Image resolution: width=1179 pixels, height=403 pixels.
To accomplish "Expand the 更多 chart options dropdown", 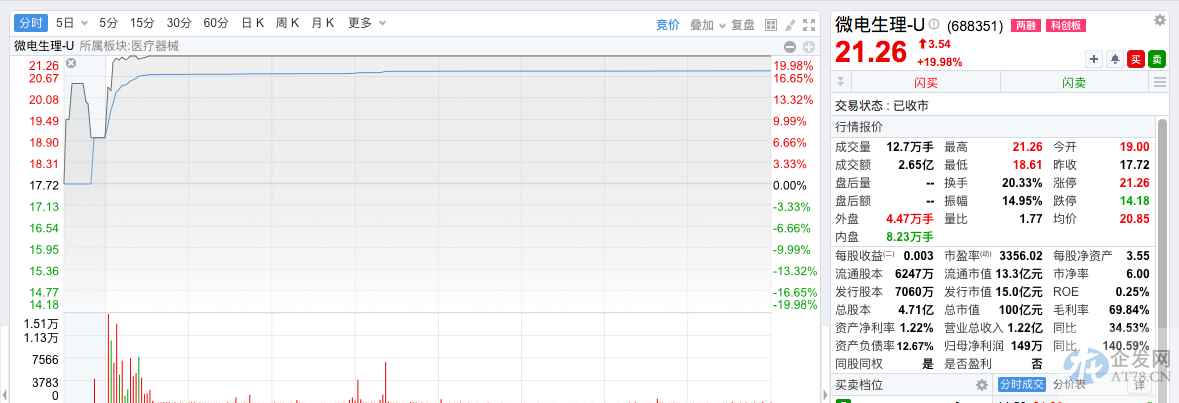I will click(365, 23).
